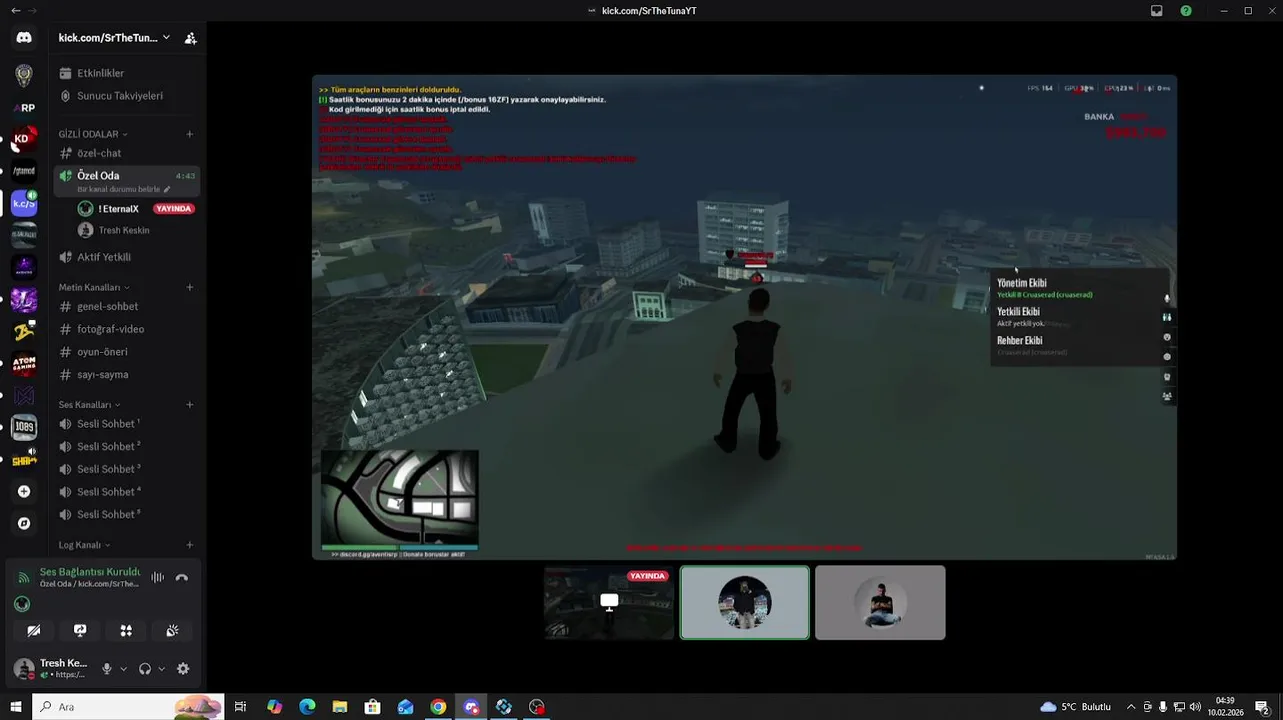Open the 1089 server icon

24,427
